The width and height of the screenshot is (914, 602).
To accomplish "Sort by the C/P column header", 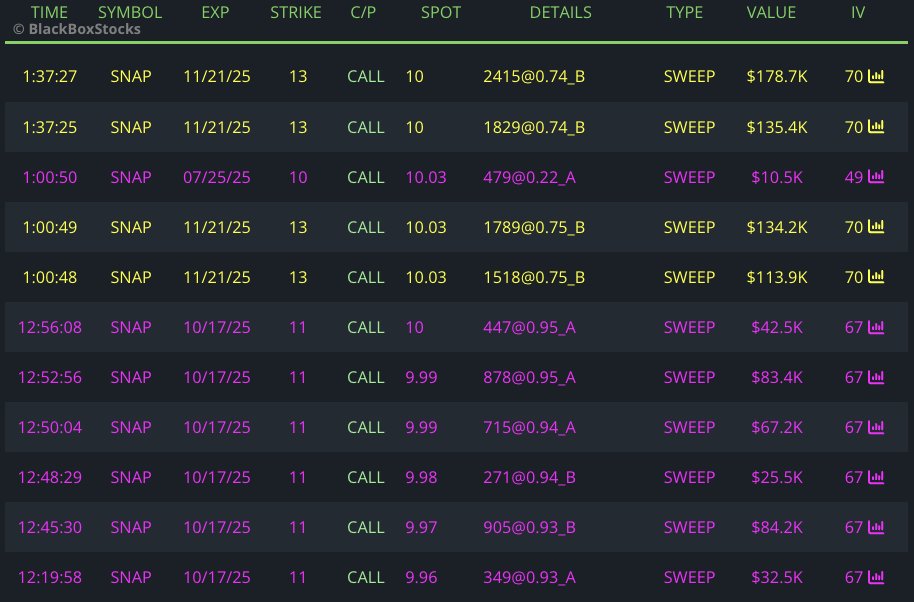I will pyautogui.click(x=363, y=12).
